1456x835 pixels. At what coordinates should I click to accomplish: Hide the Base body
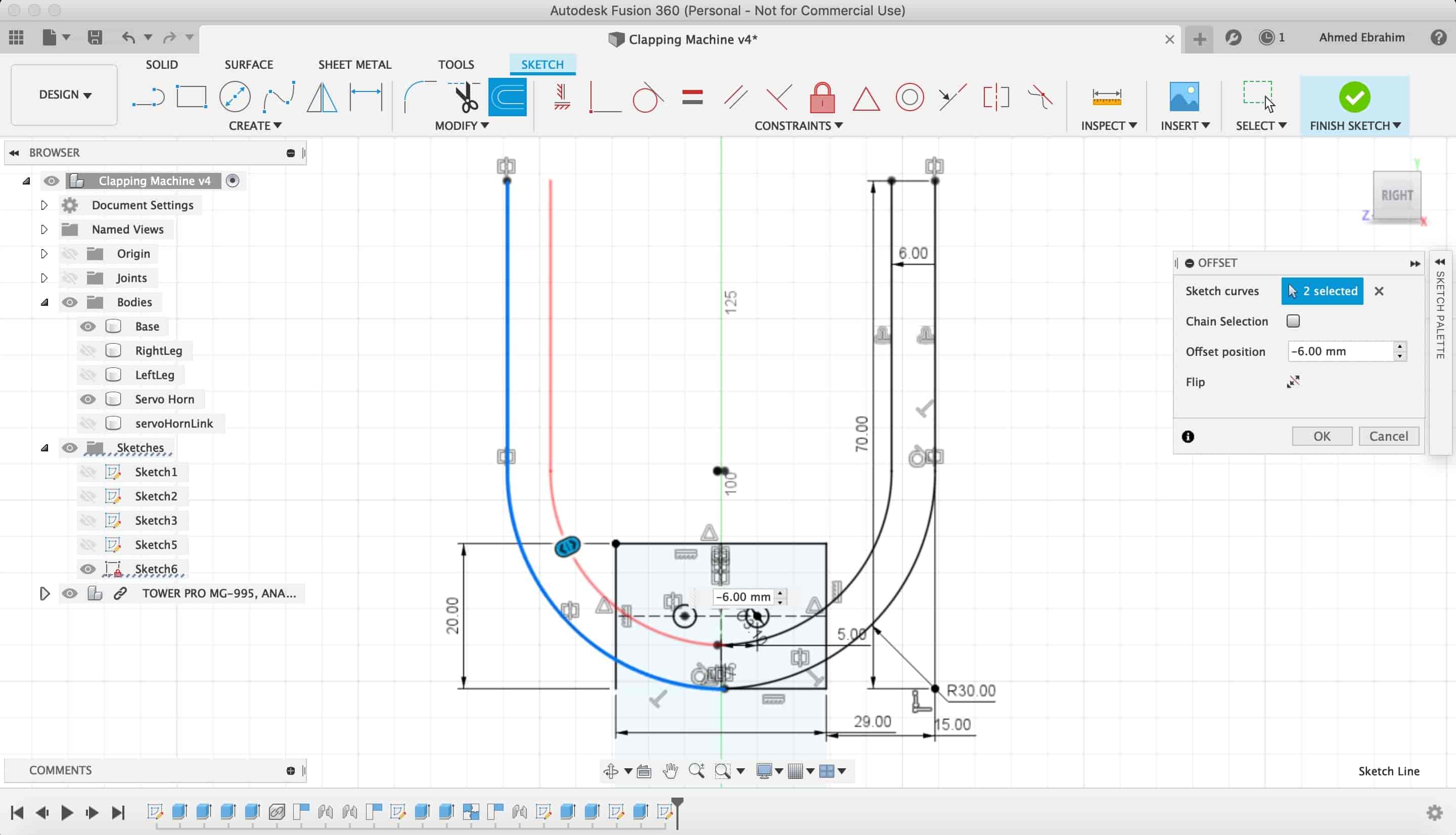click(87, 327)
